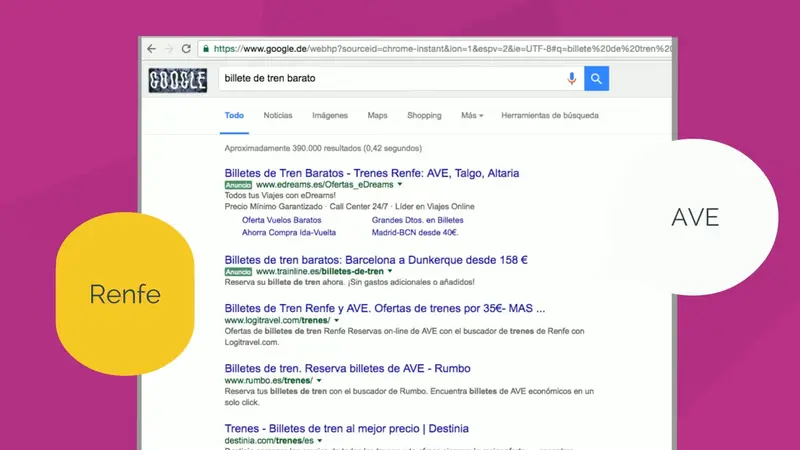Click the 'Grandes Dtos. en Billetes' sitelink

pyautogui.click(x=417, y=220)
